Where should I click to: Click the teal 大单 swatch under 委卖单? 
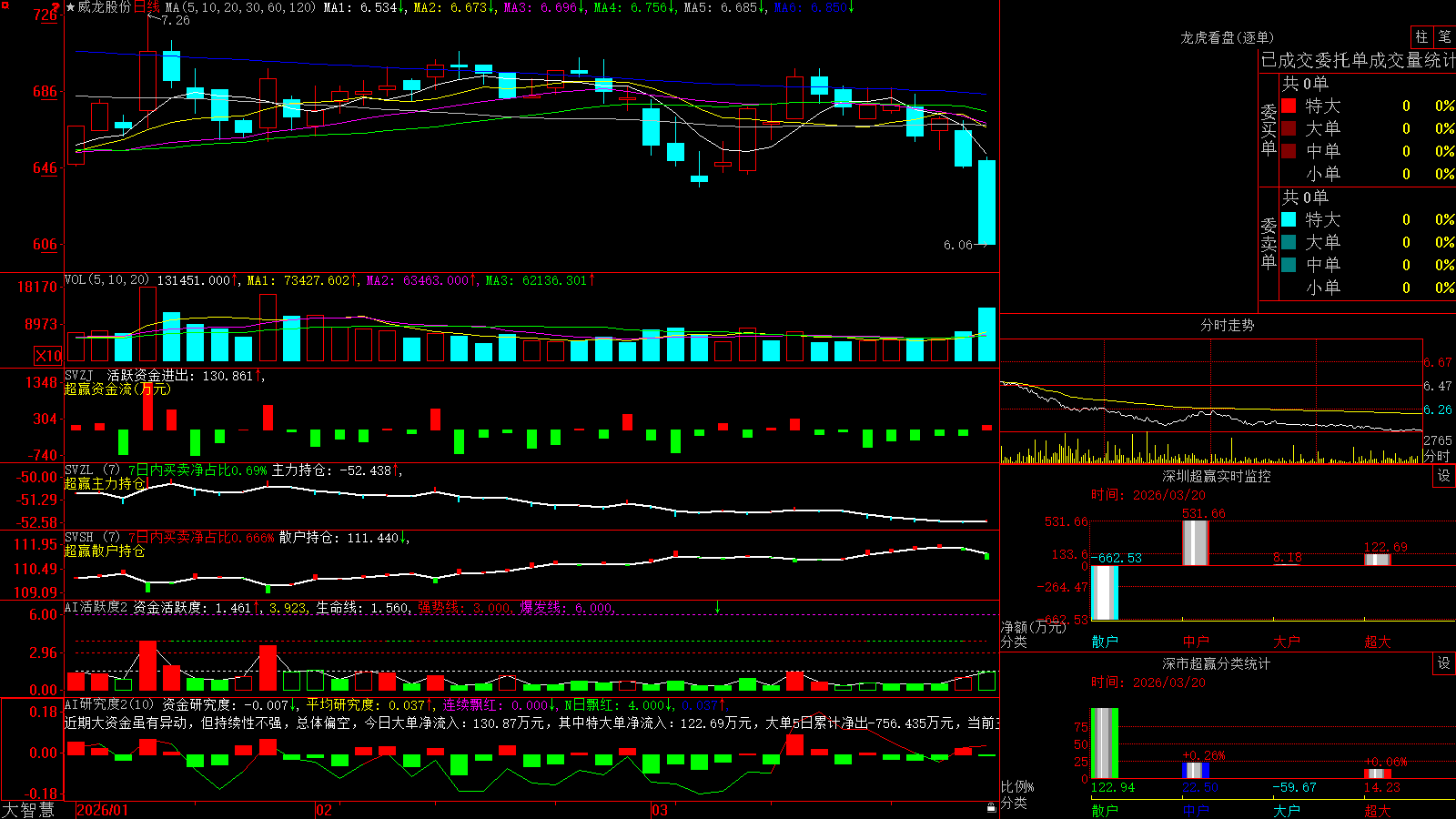pos(1289,242)
